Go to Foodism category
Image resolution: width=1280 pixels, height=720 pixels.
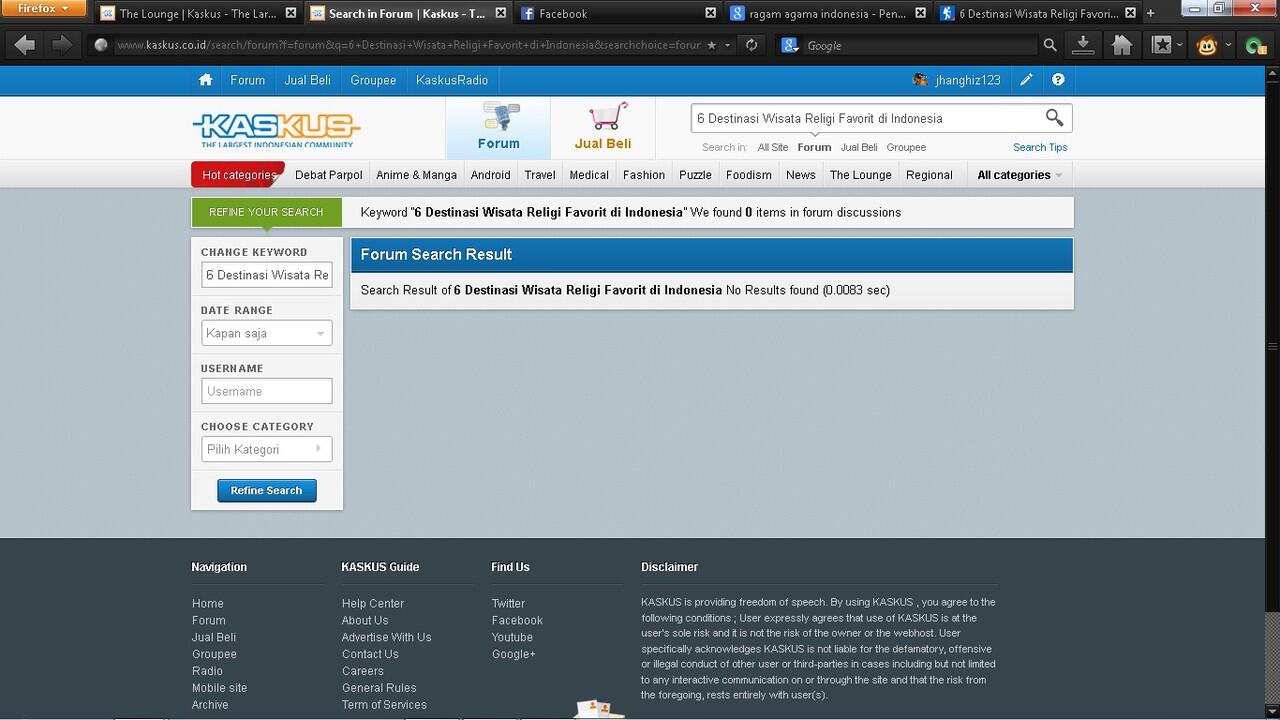749,175
